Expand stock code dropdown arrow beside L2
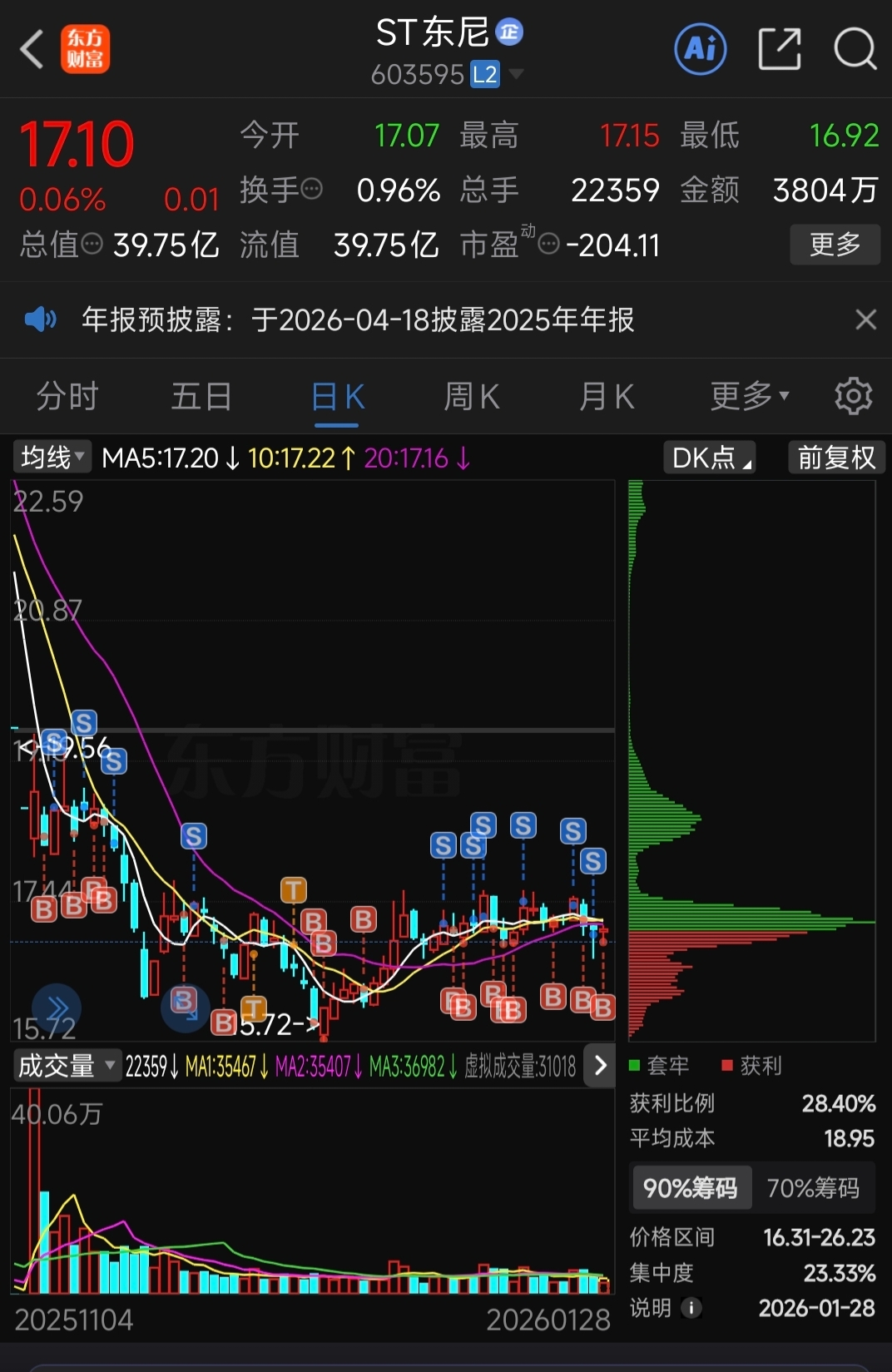 click(516, 75)
